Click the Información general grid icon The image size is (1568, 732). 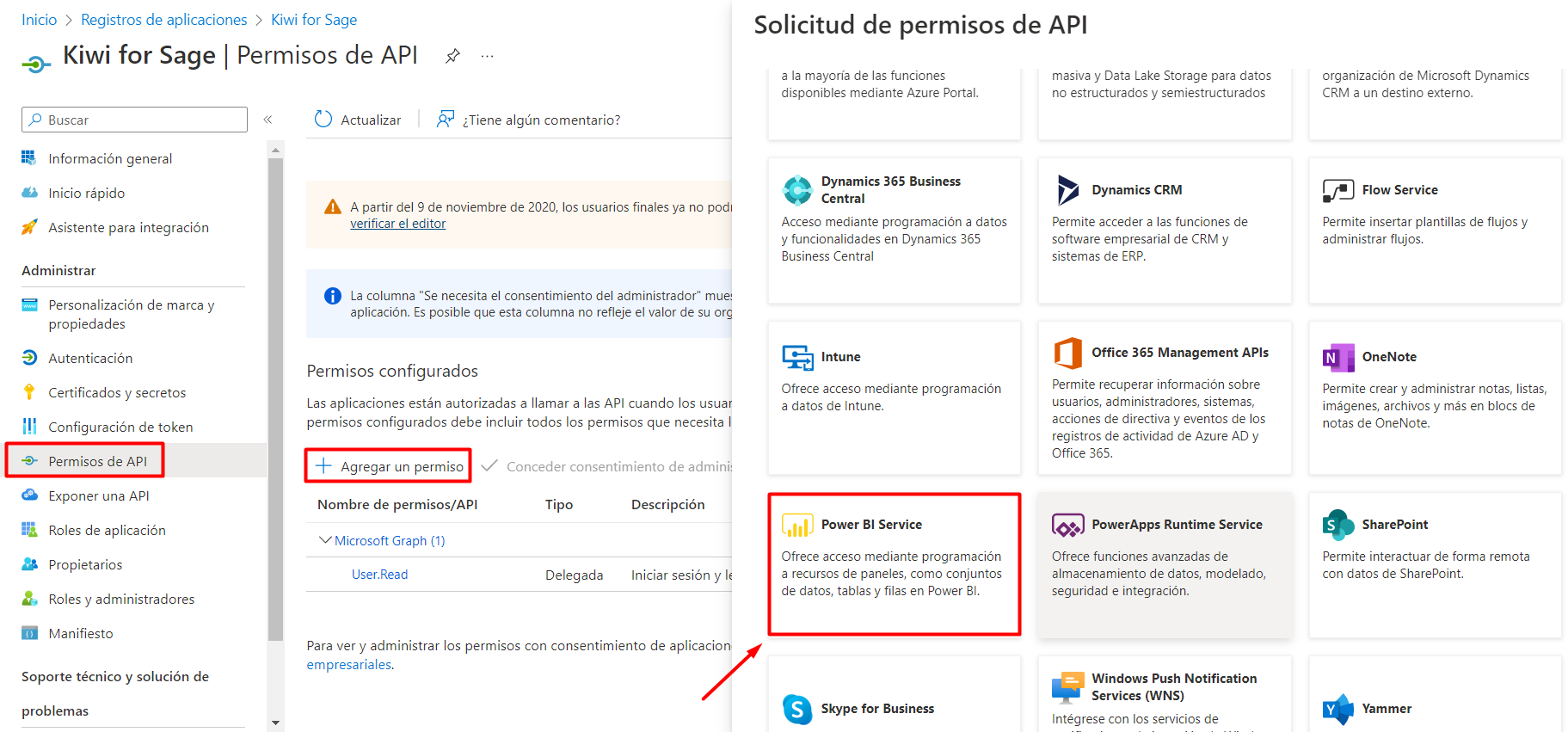[x=29, y=157]
